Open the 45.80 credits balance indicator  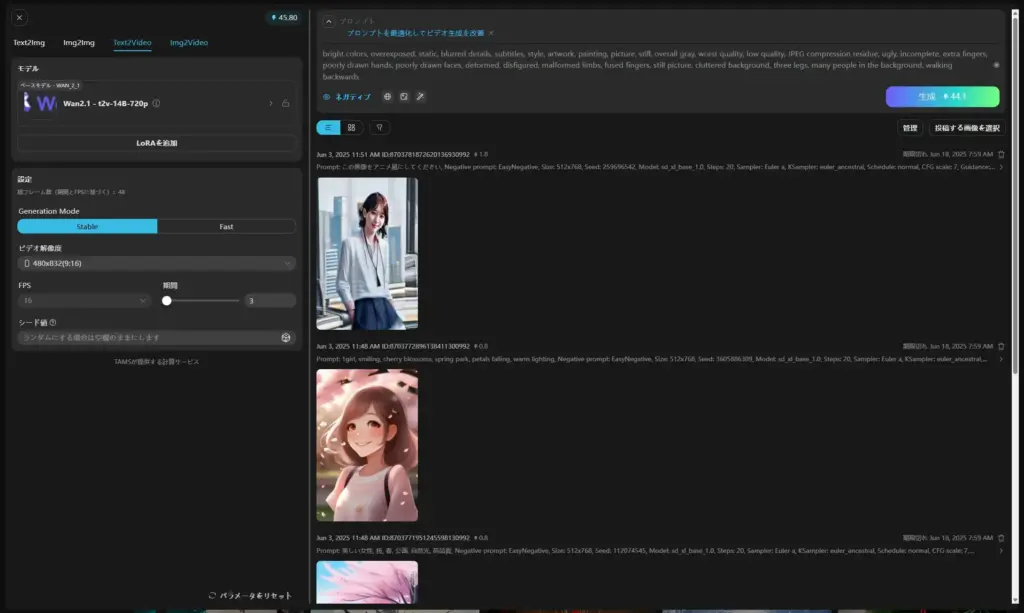pyautogui.click(x=284, y=18)
